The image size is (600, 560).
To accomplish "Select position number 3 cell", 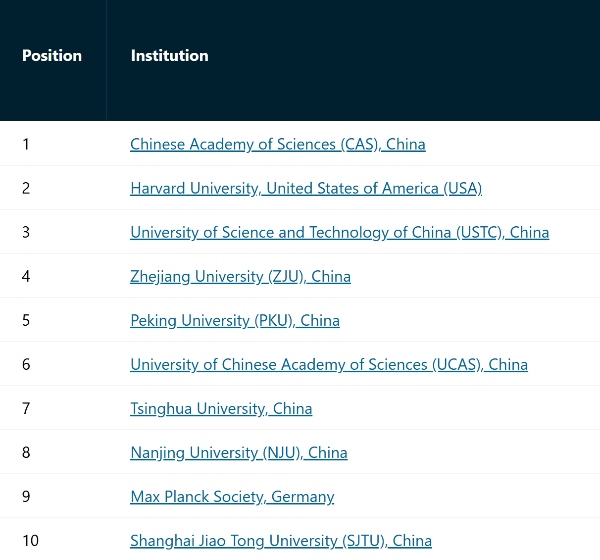I will 53,232.
